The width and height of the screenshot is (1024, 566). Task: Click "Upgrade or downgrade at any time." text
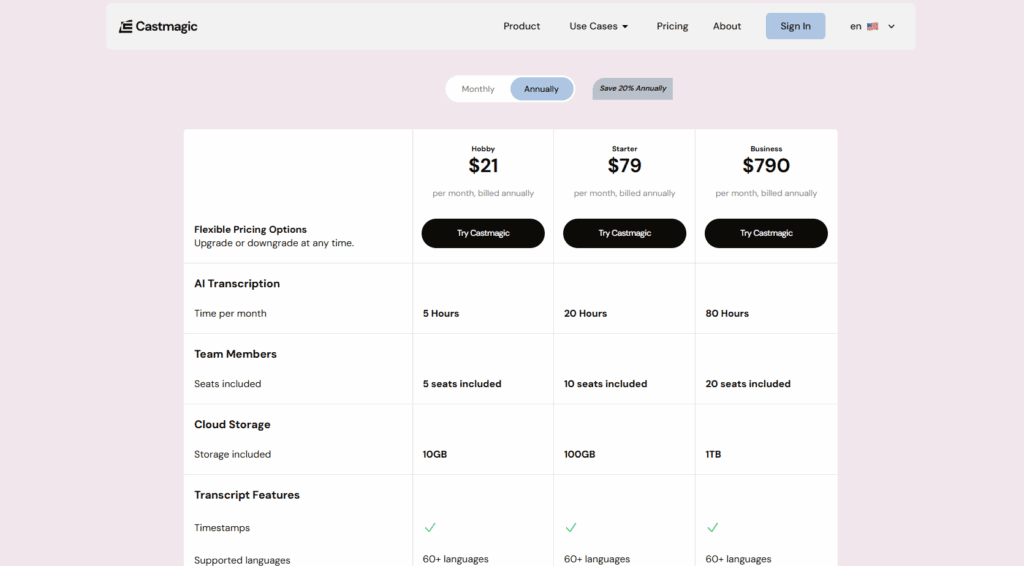pyautogui.click(x=274, y=243)
